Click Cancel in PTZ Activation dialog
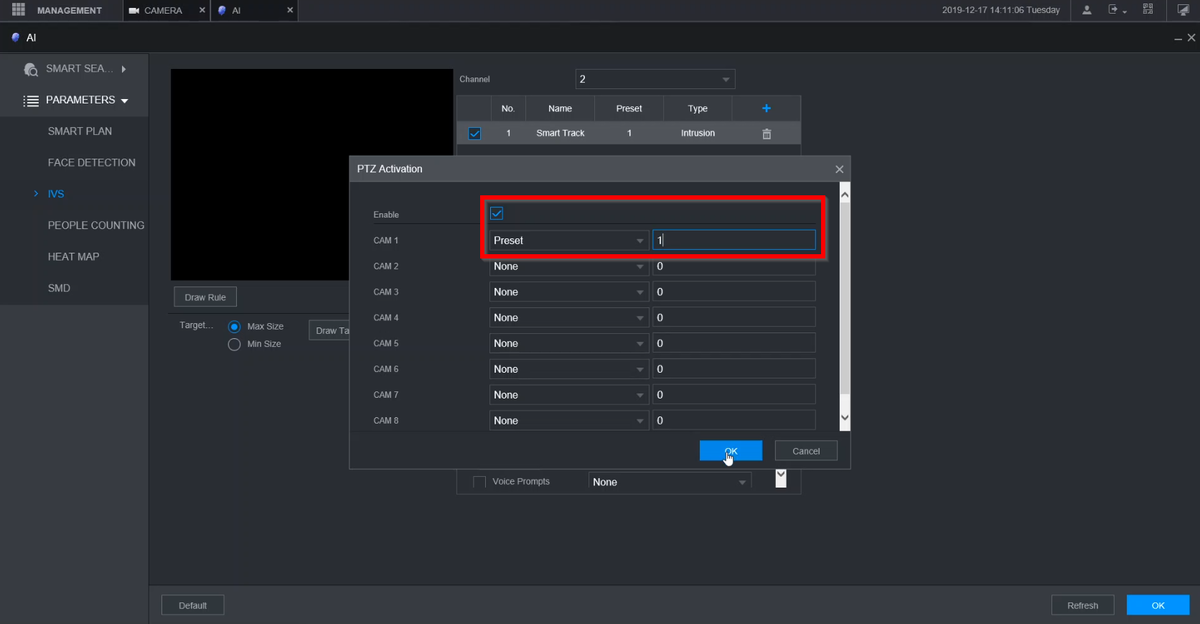The height and width of the screenshot is (624, 1200). coord(806,451)
